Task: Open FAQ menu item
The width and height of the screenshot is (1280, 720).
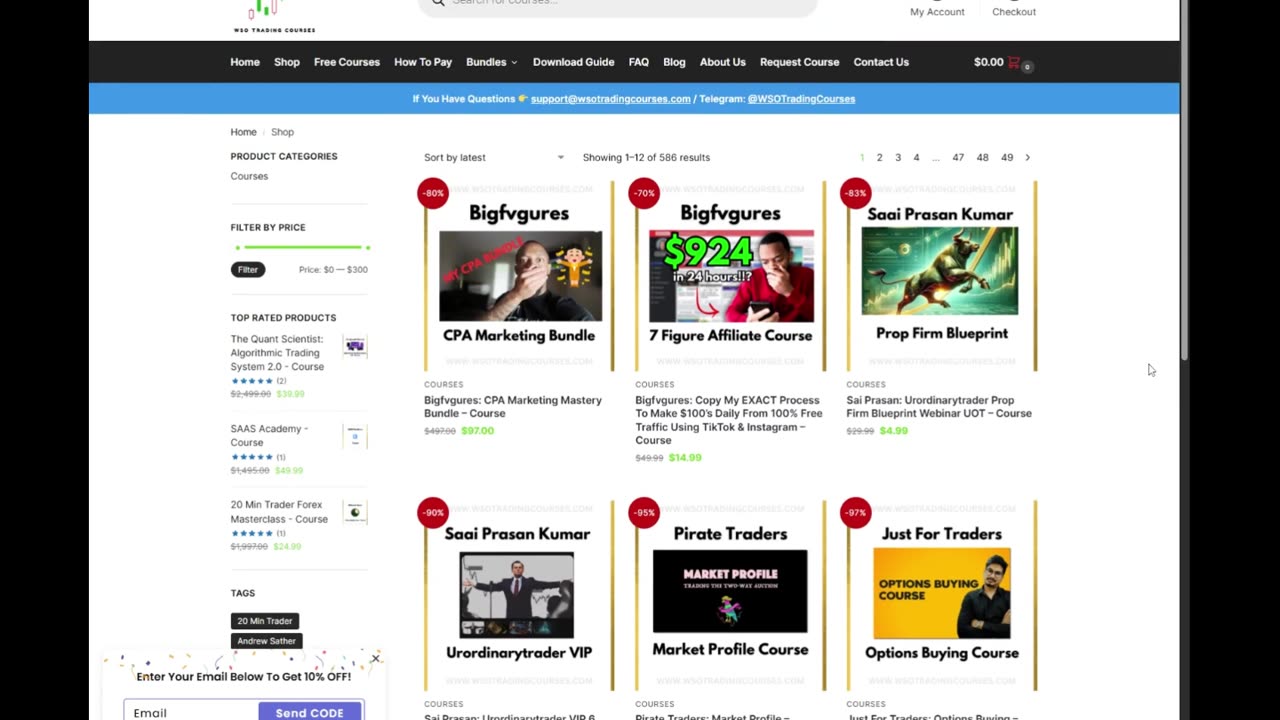Action: click(x=639, y=62)
